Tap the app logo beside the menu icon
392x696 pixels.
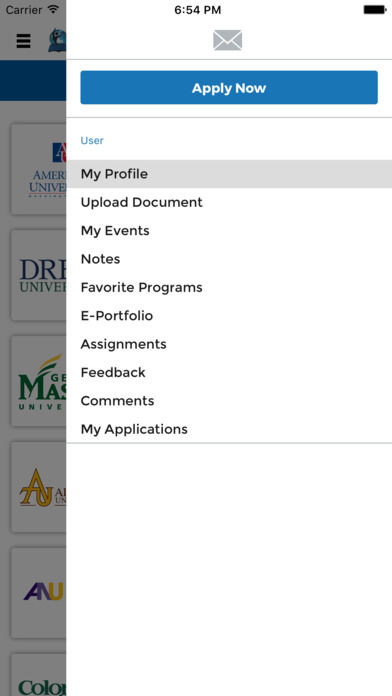tap(57, 40)
